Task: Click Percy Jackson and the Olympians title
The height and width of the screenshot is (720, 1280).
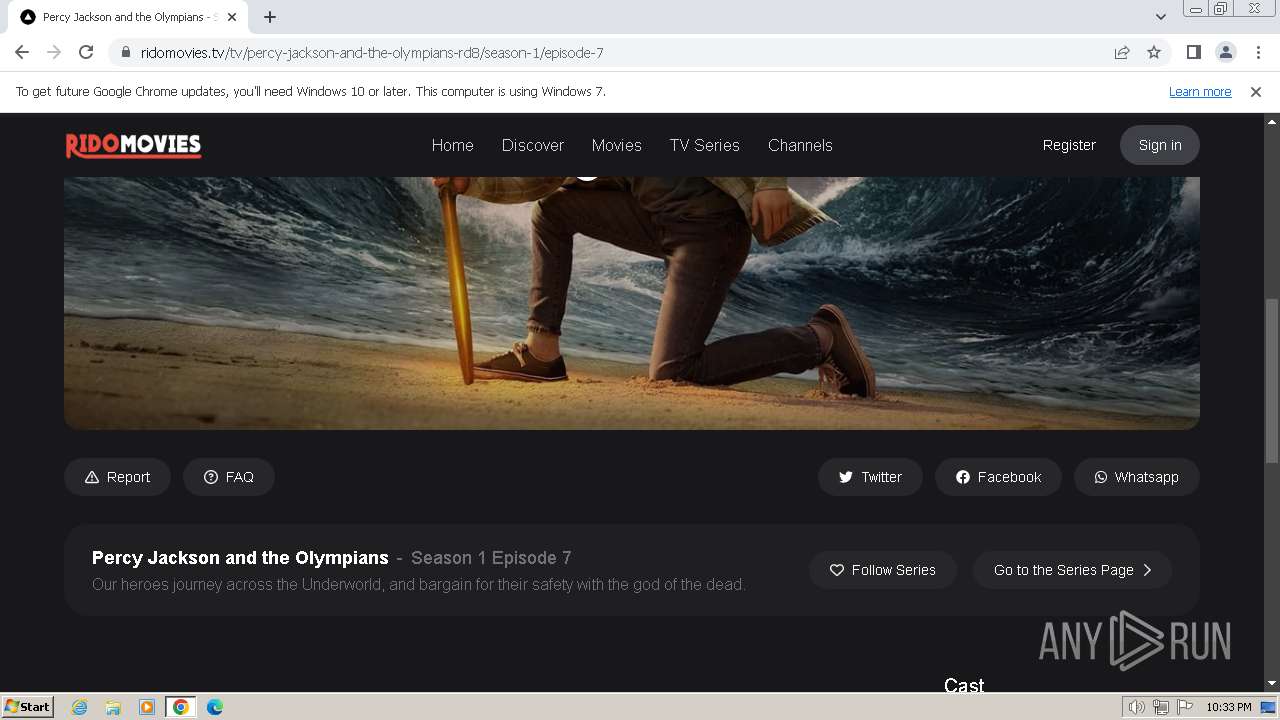Action: tap(240, 558)
